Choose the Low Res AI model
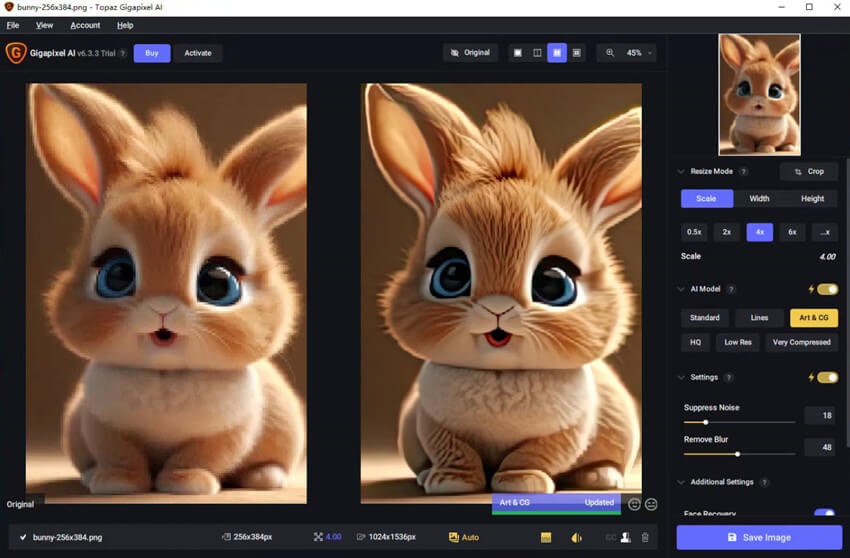Screen dimensions: 850x558 point(738,342)
